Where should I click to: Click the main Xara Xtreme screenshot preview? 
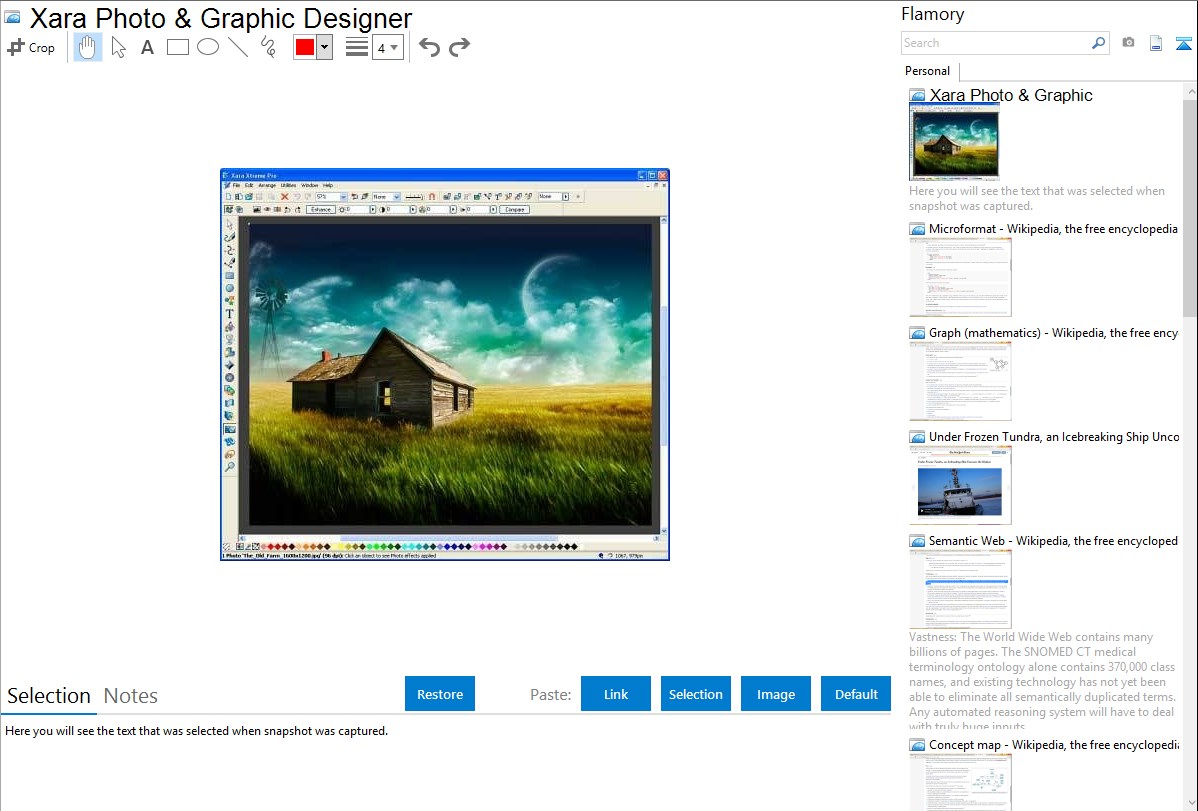[445, 365]
